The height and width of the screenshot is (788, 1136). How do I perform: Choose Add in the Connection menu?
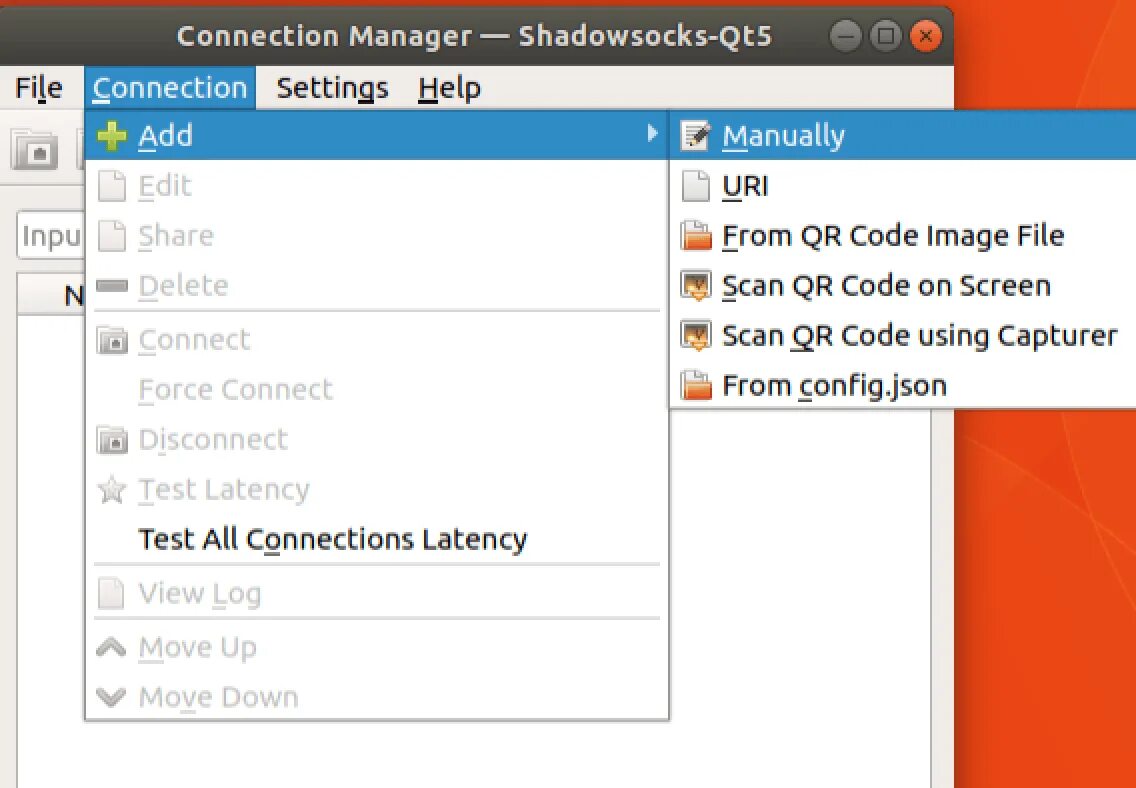[377, 135]
